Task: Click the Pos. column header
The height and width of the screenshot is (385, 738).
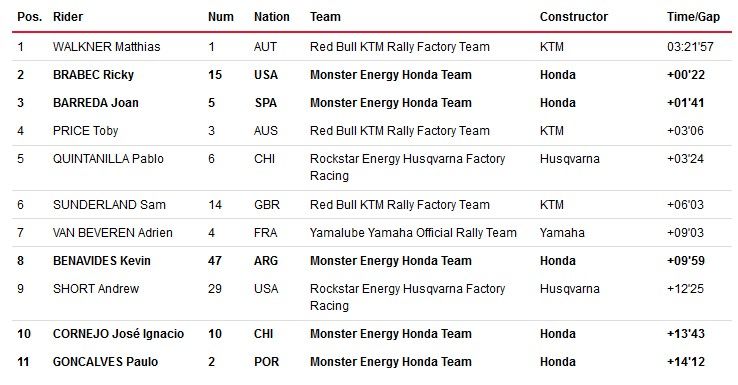Action: 30,17
